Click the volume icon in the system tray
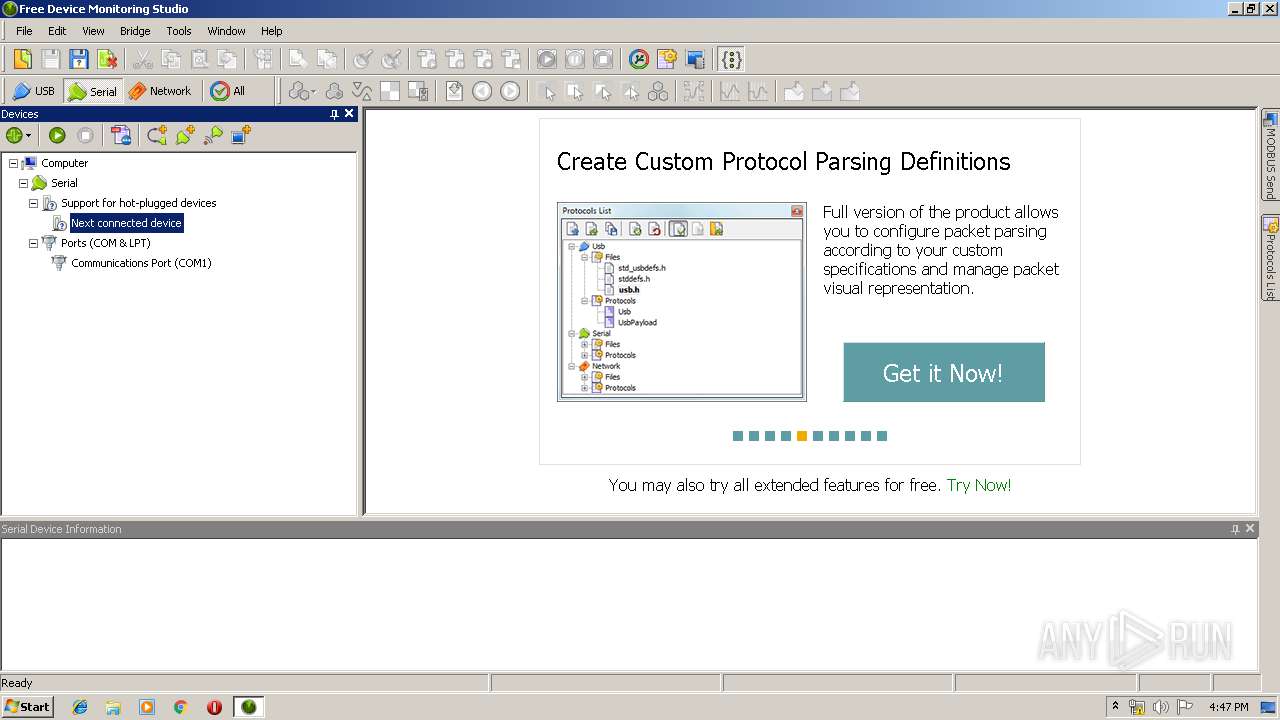Screen dimensions: 1280x720 coord(1161,707)
